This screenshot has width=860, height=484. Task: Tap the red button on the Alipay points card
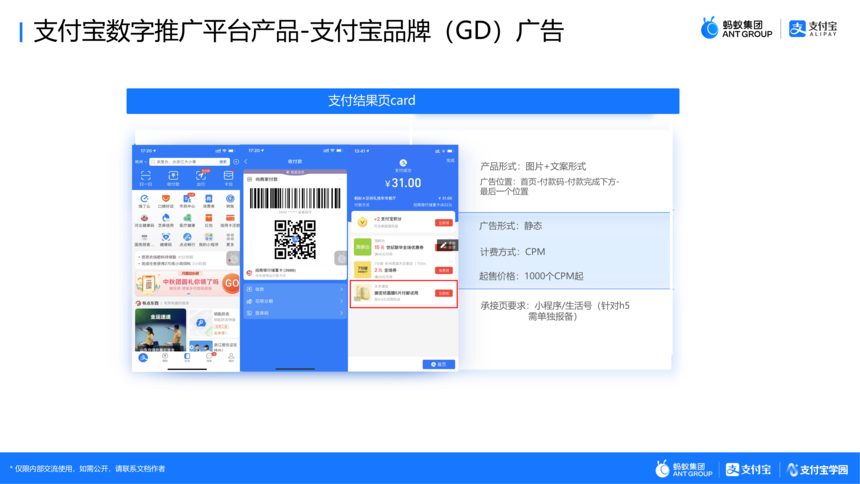point(444,222)
